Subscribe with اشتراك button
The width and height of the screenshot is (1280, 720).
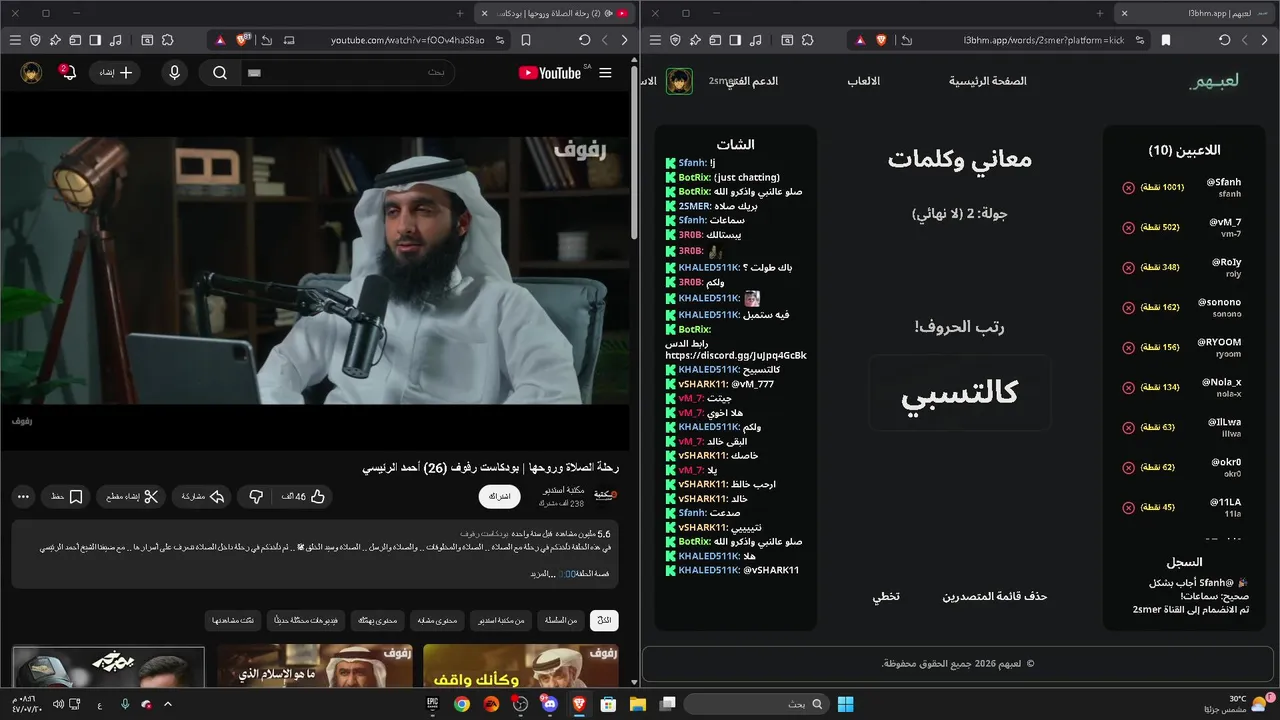499,496
